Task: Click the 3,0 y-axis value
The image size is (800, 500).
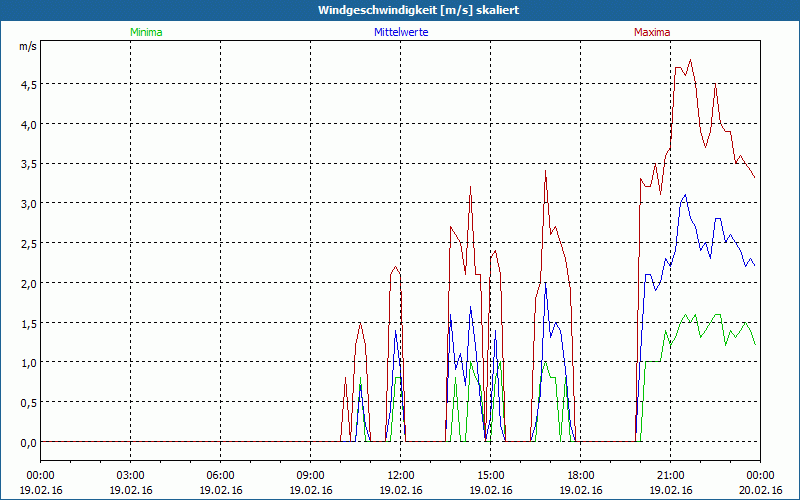Action: tap(29, 204)
